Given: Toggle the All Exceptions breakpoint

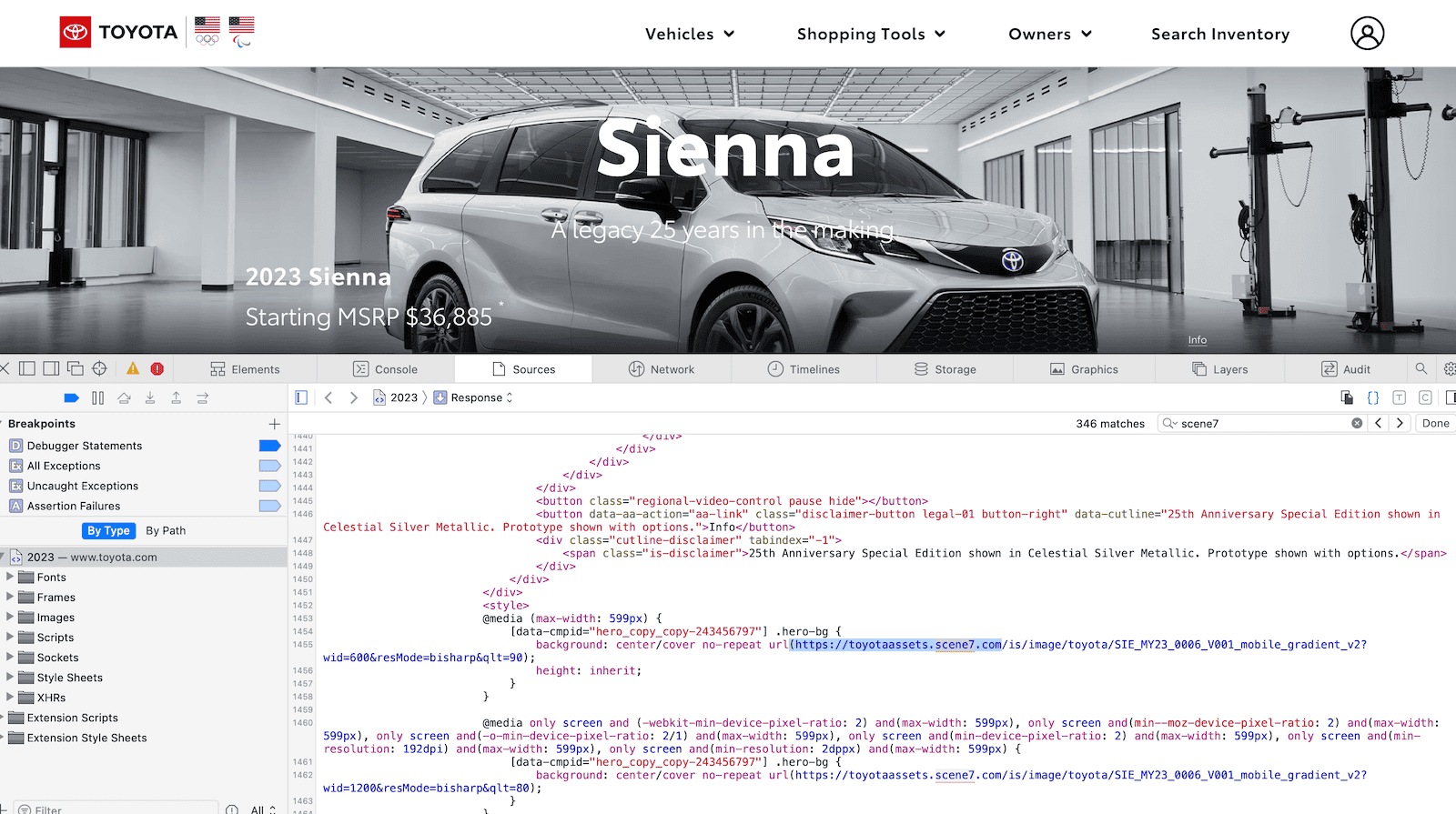Looking at the screenshot, I should coord(269,466).
